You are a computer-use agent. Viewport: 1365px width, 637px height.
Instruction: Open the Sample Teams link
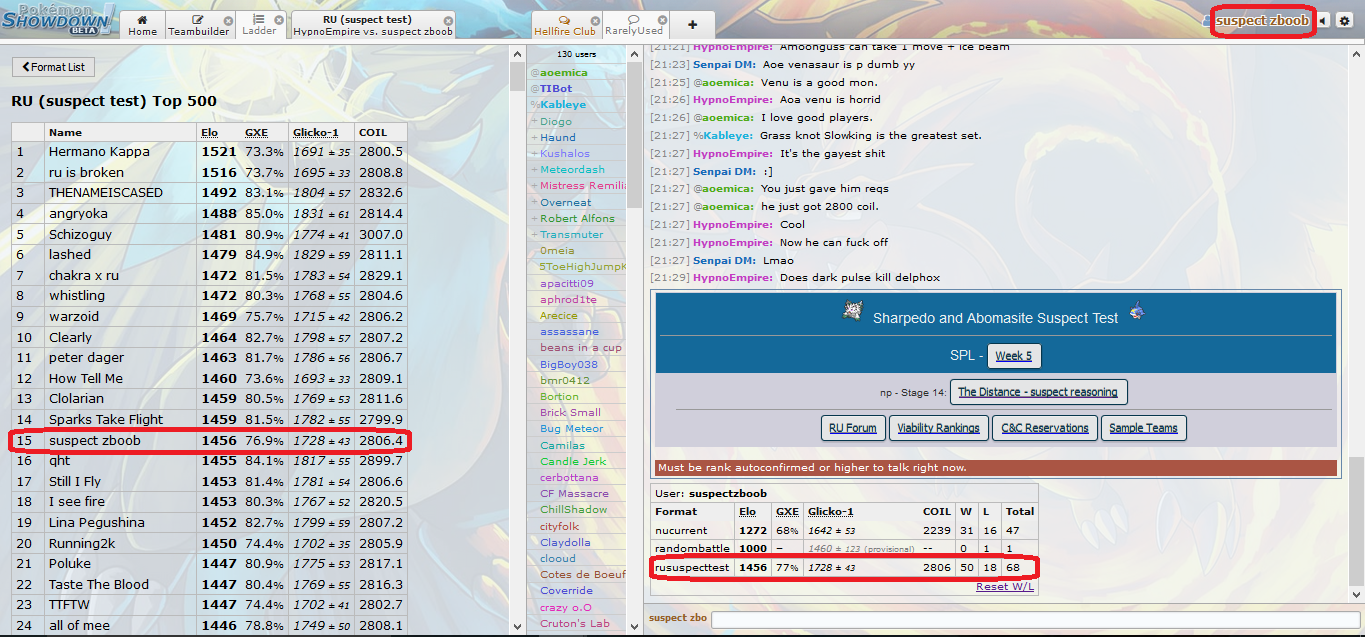tap(1143, 428)
